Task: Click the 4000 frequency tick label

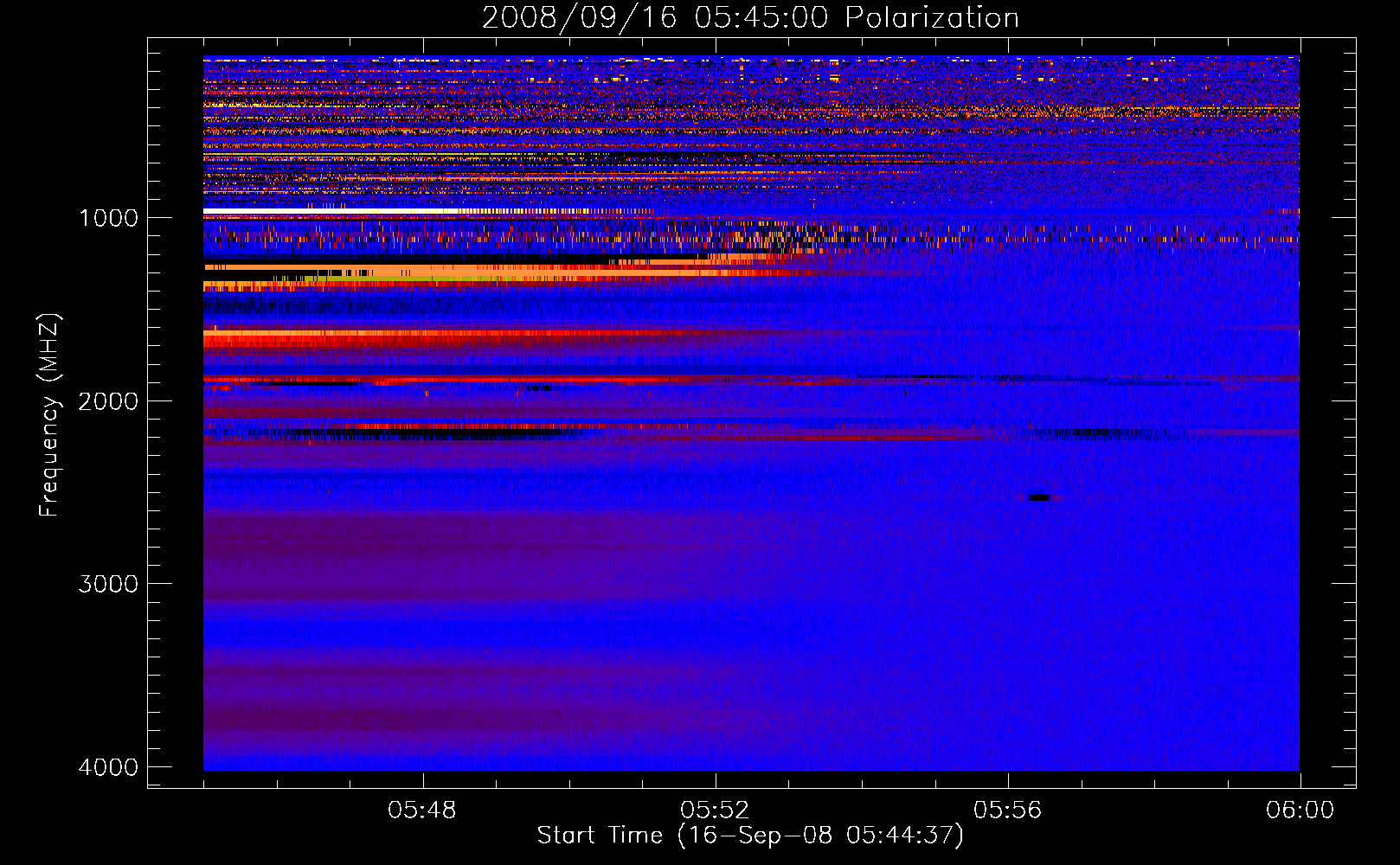Action: pos(108,767)
